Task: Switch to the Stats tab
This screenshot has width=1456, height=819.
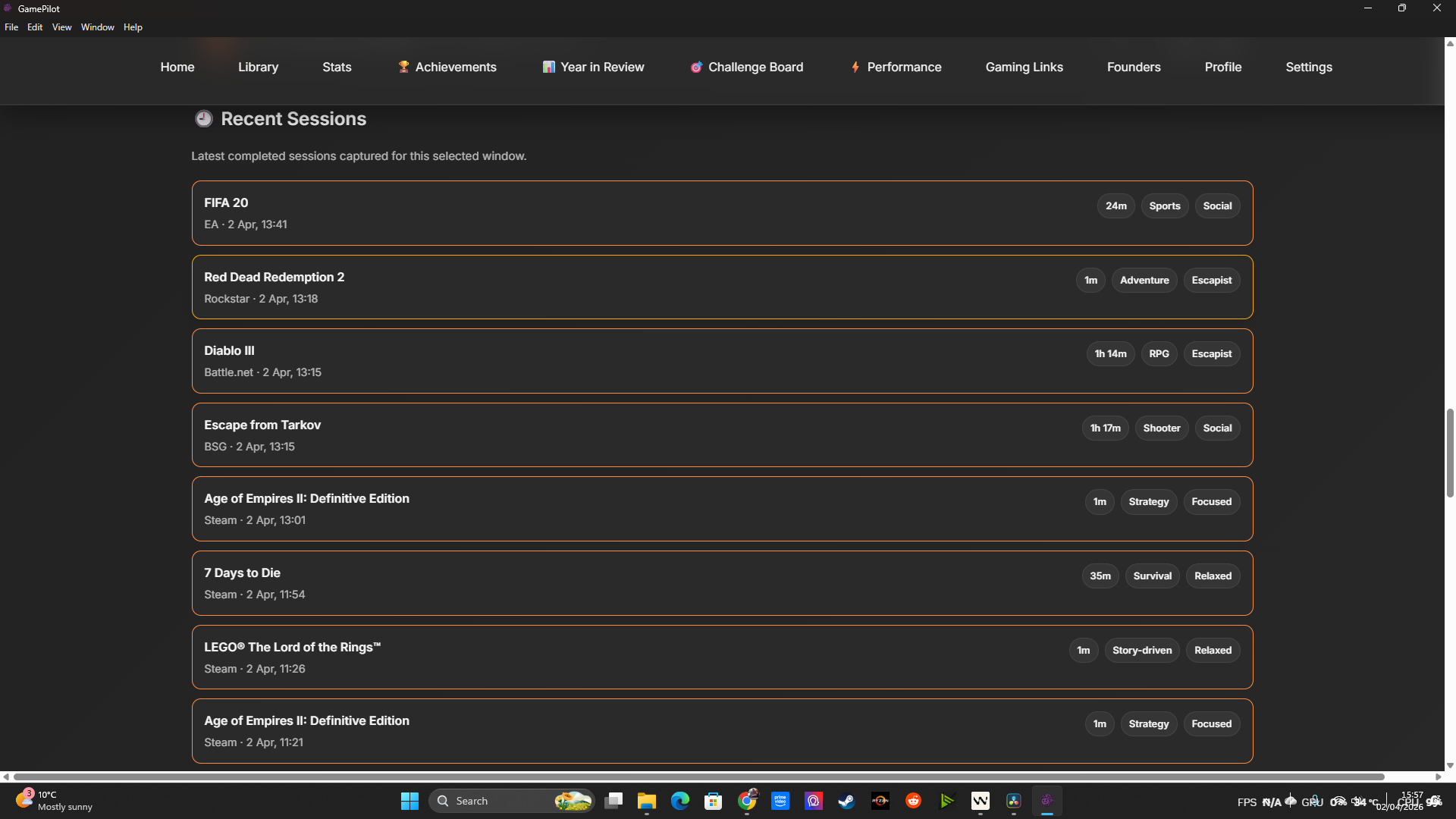Action: point(337,67)
